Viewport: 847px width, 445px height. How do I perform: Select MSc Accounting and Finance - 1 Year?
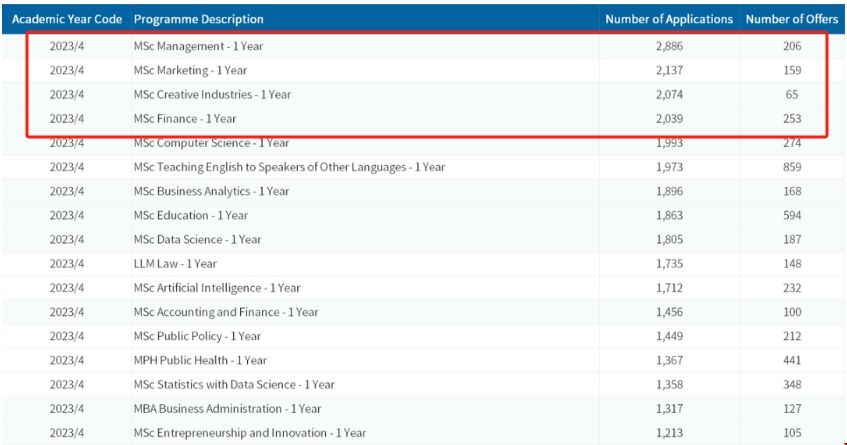point(226,312)
